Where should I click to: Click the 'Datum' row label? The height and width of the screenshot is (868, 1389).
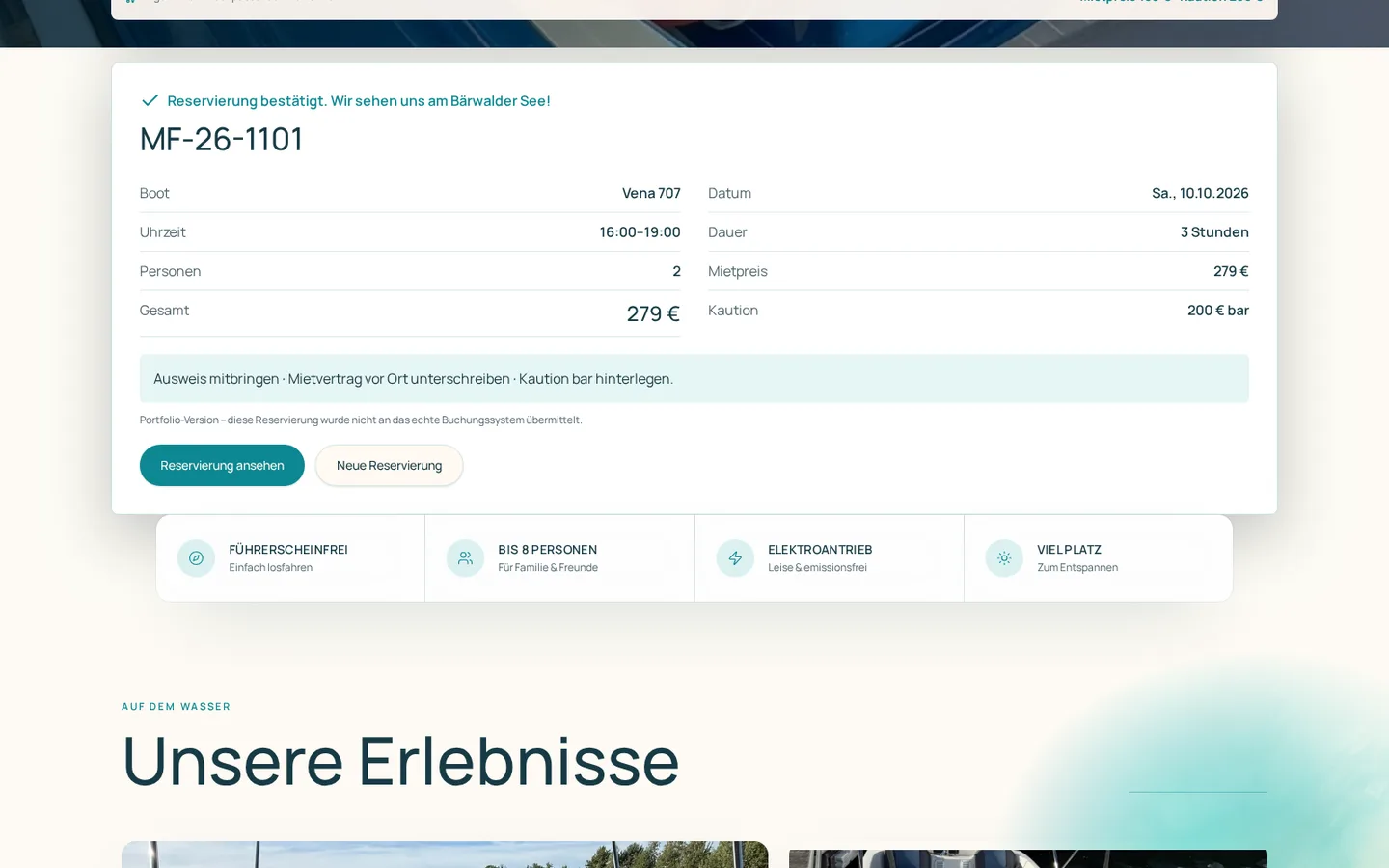click(729, 193)
